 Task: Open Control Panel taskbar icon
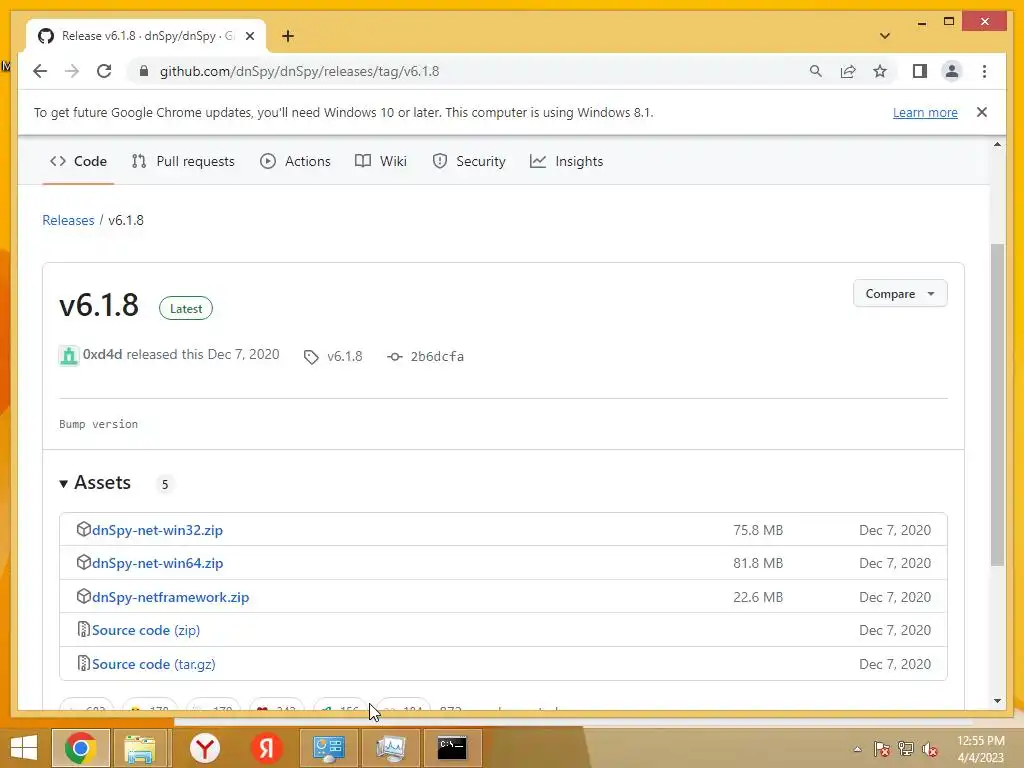click(x=328, y=748)
